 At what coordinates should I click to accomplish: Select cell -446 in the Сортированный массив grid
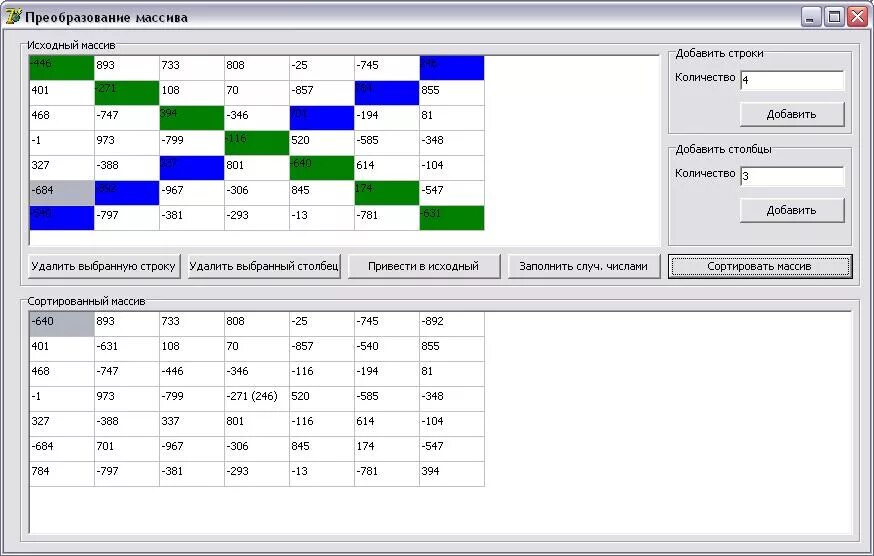click(x=192, y=374)
